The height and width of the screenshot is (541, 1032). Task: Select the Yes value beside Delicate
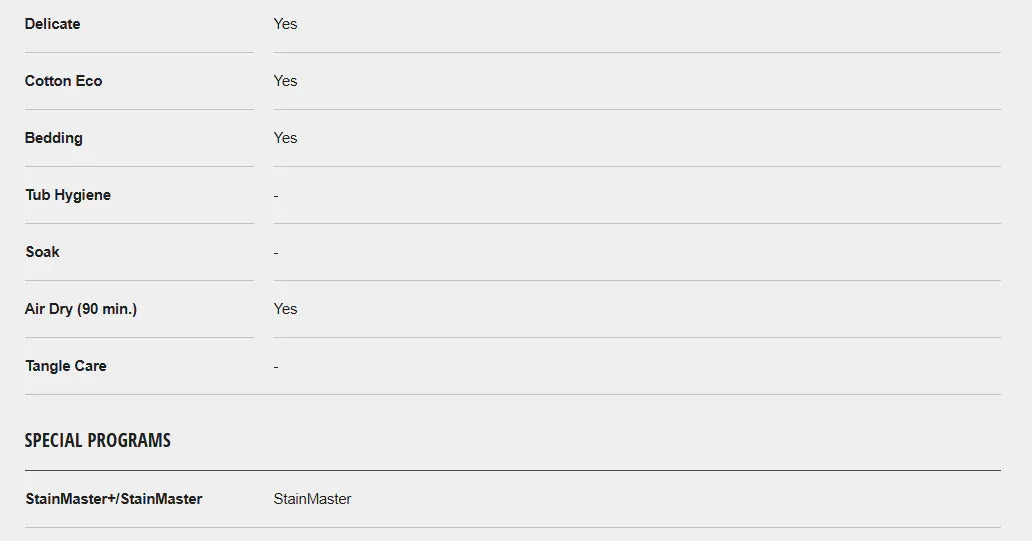pyautogui.click(x=285, y=24)
